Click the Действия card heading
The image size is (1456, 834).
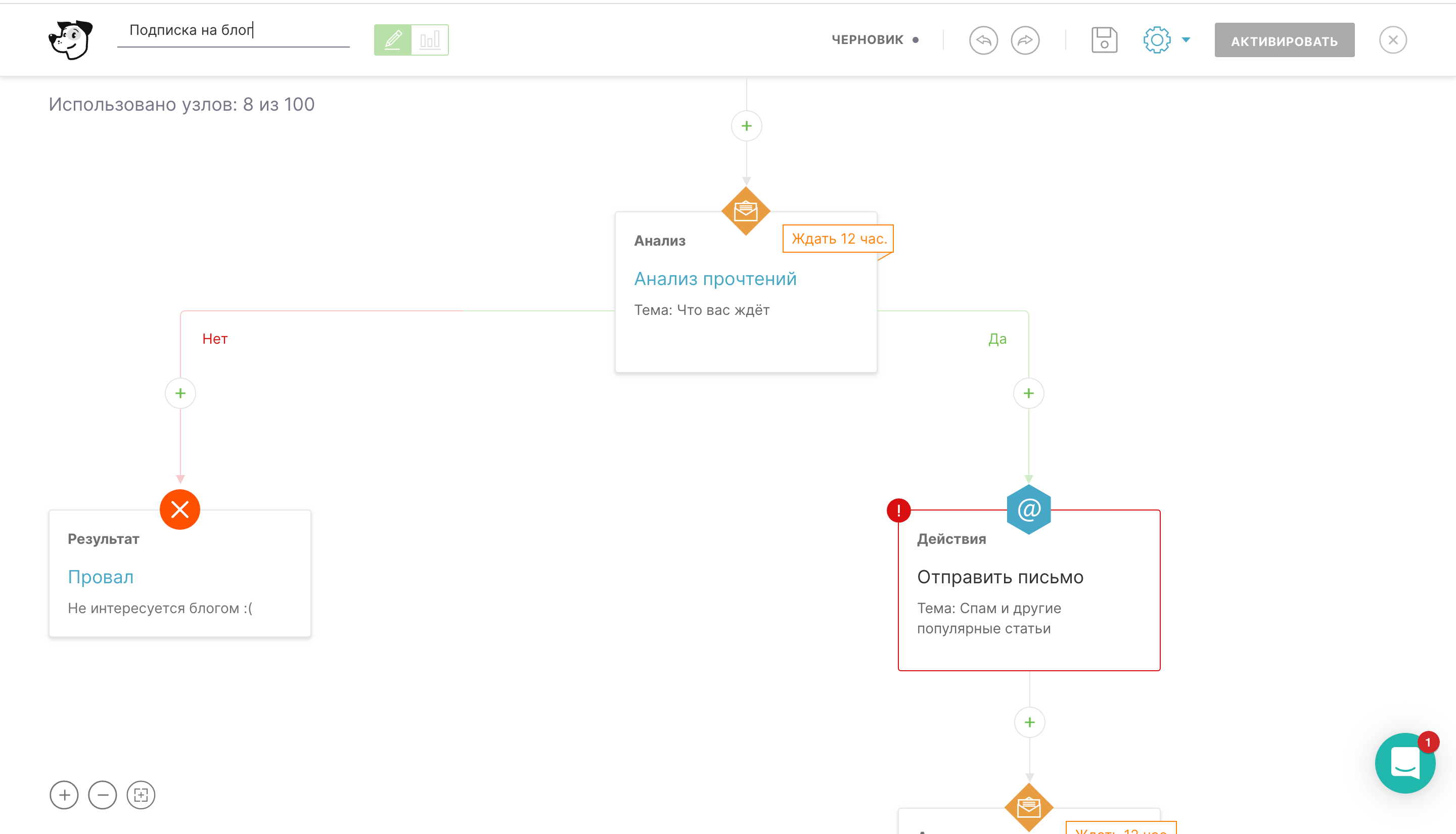951,539
